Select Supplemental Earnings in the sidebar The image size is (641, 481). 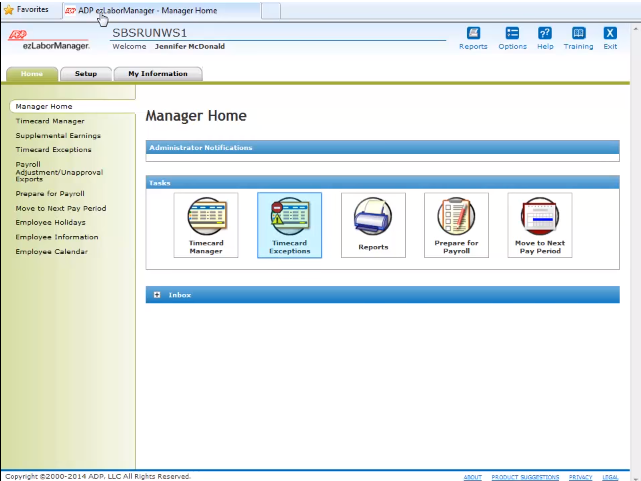(x=58, y=135)
